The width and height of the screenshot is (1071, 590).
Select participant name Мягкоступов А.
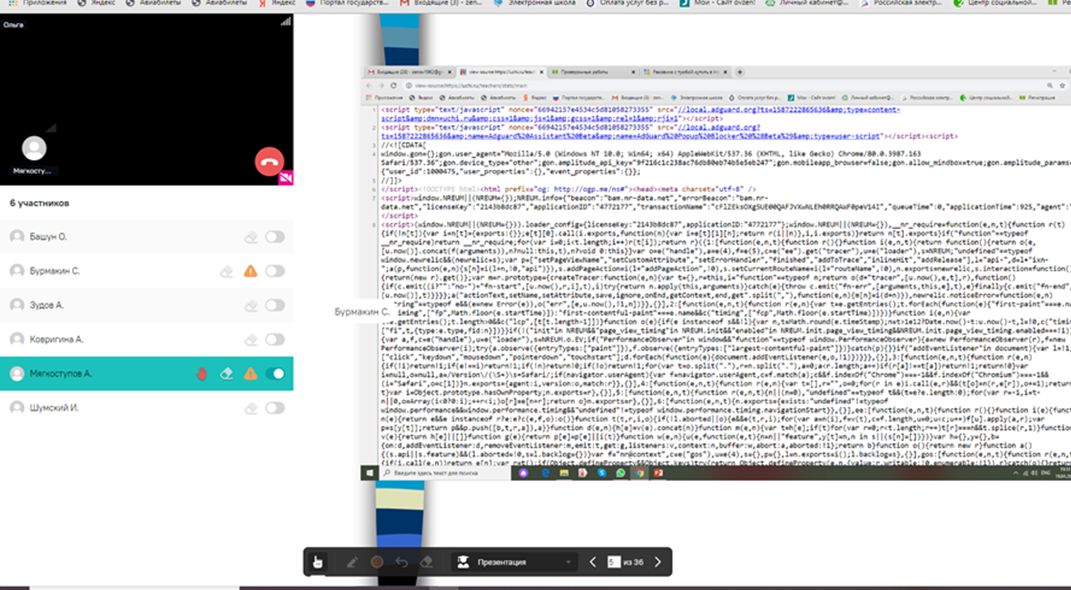[60, 374]
